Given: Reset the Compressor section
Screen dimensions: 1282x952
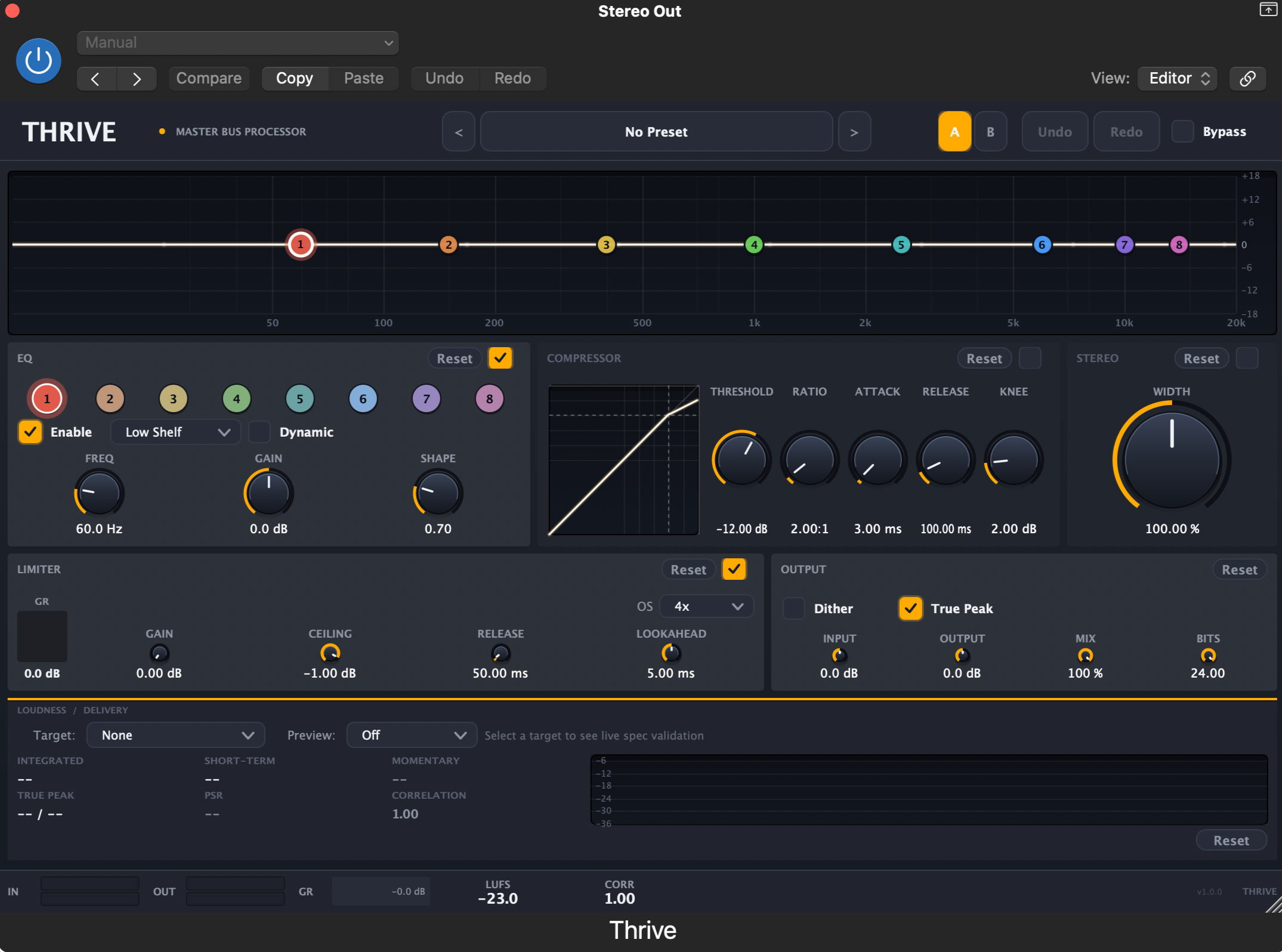Looking at the screenshot, I should [x=984, y=358].
